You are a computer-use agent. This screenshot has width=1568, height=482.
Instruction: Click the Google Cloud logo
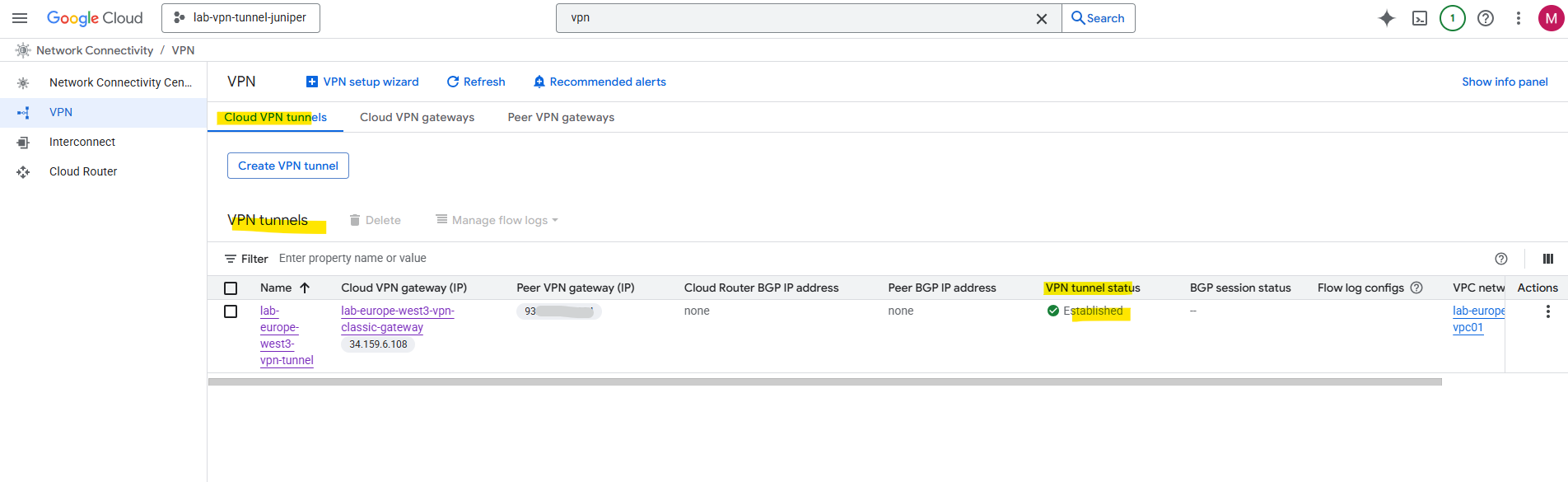[x=95, y=18]
